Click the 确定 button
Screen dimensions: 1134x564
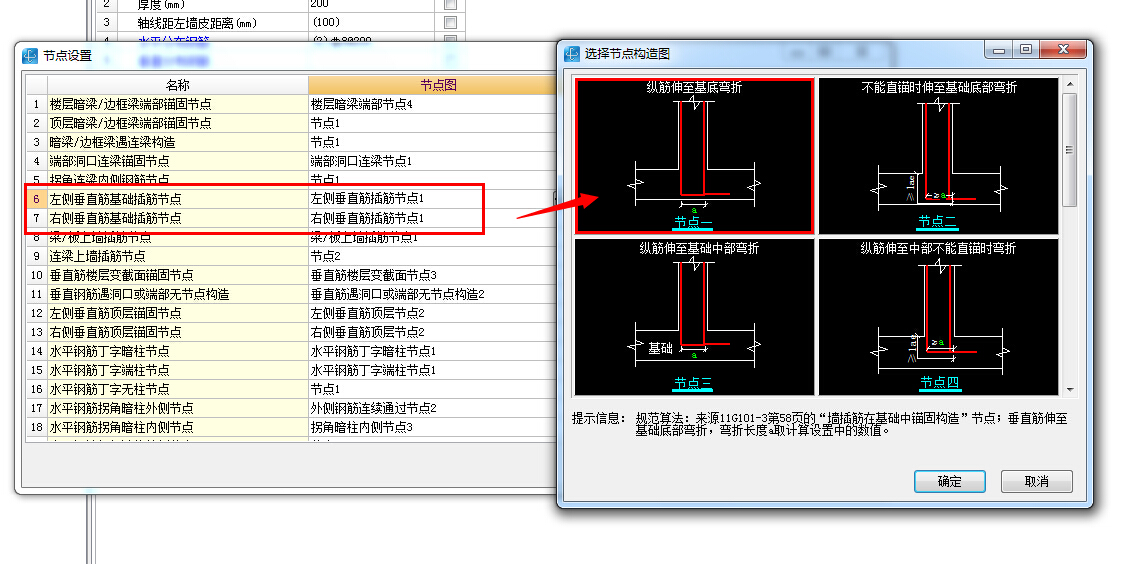pyautogui.click(x=950, y=482)
